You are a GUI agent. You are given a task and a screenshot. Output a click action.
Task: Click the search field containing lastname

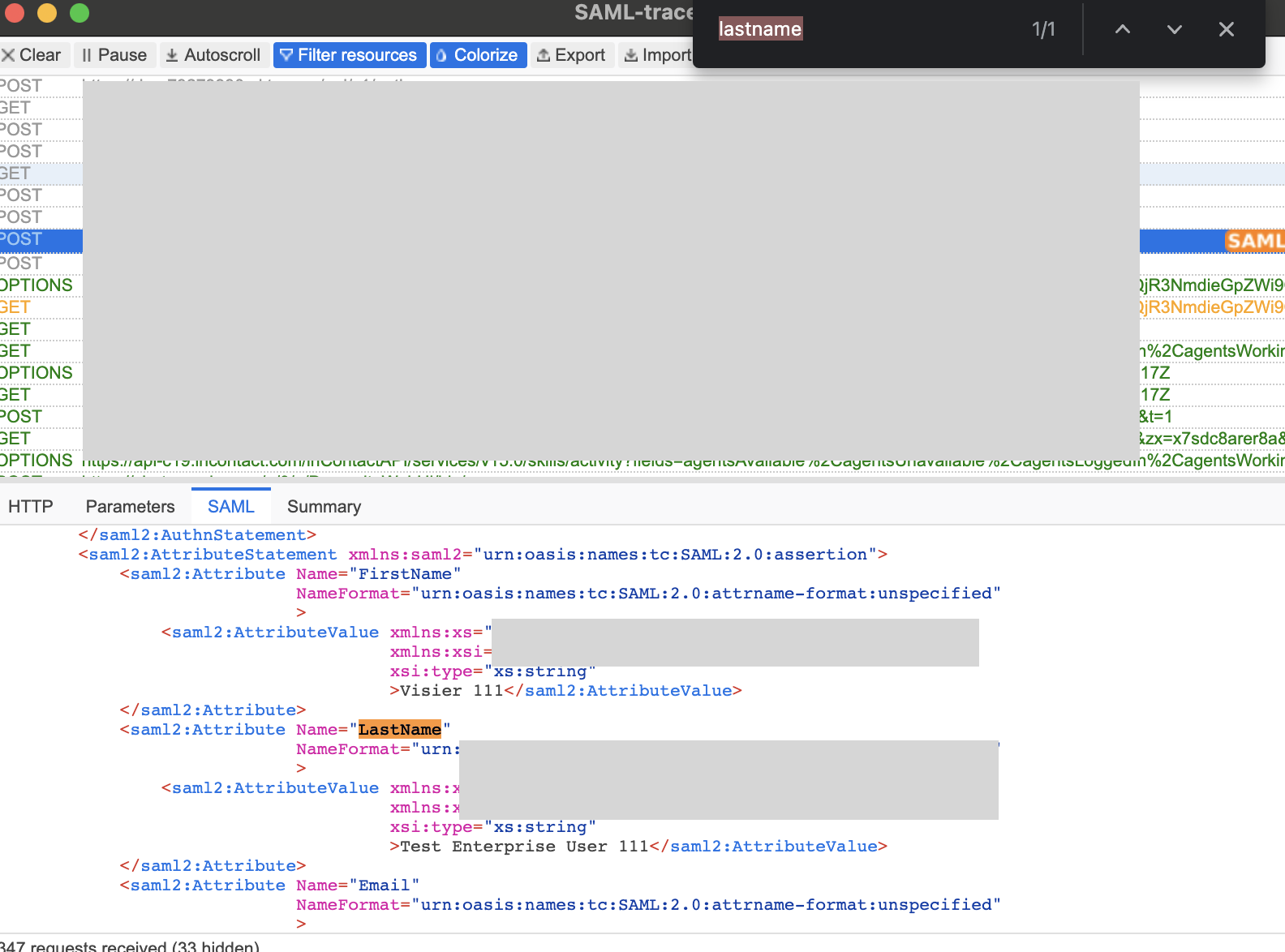[x=860, y=29]
